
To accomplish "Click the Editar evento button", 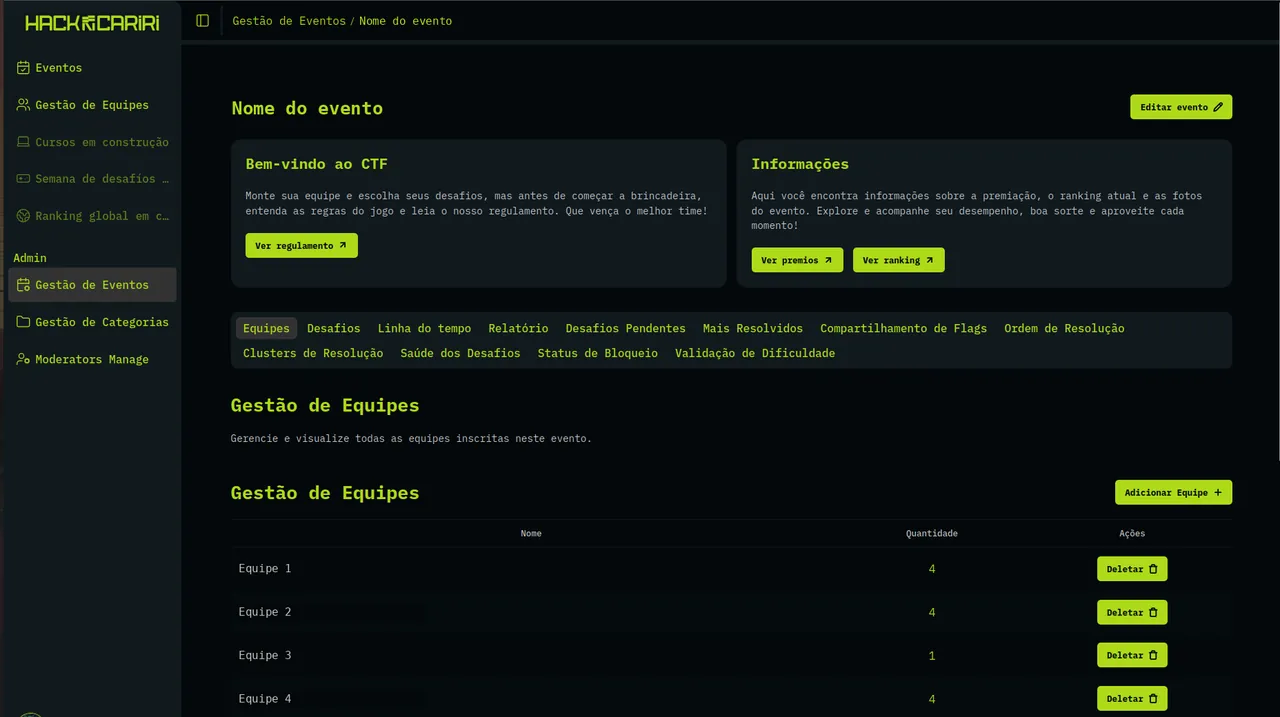I will 1181,107.
